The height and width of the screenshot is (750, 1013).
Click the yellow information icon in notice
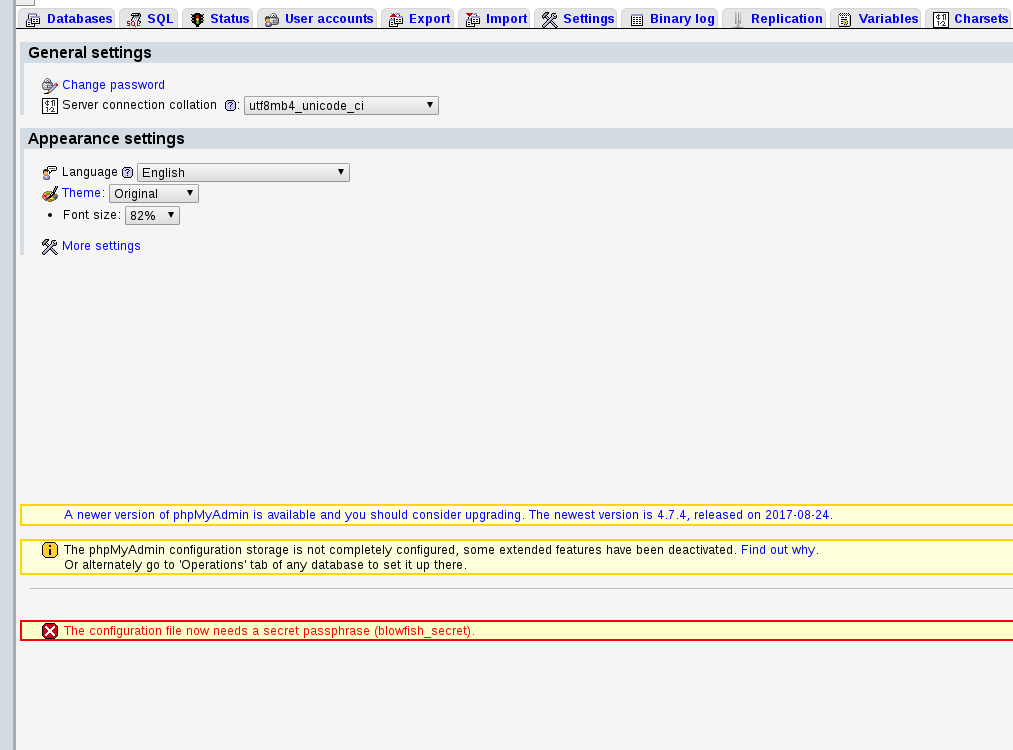[50, 550]
